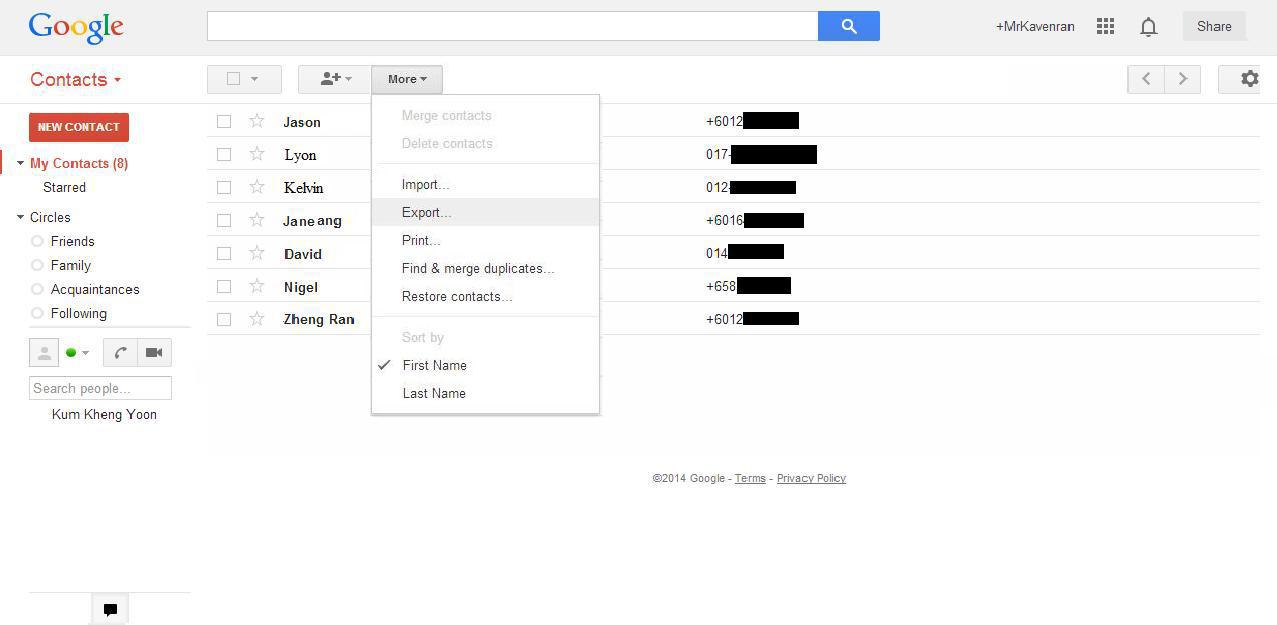Choose Export... from the More menu
The image size is (1277, 625).
(x=426, y=212)
